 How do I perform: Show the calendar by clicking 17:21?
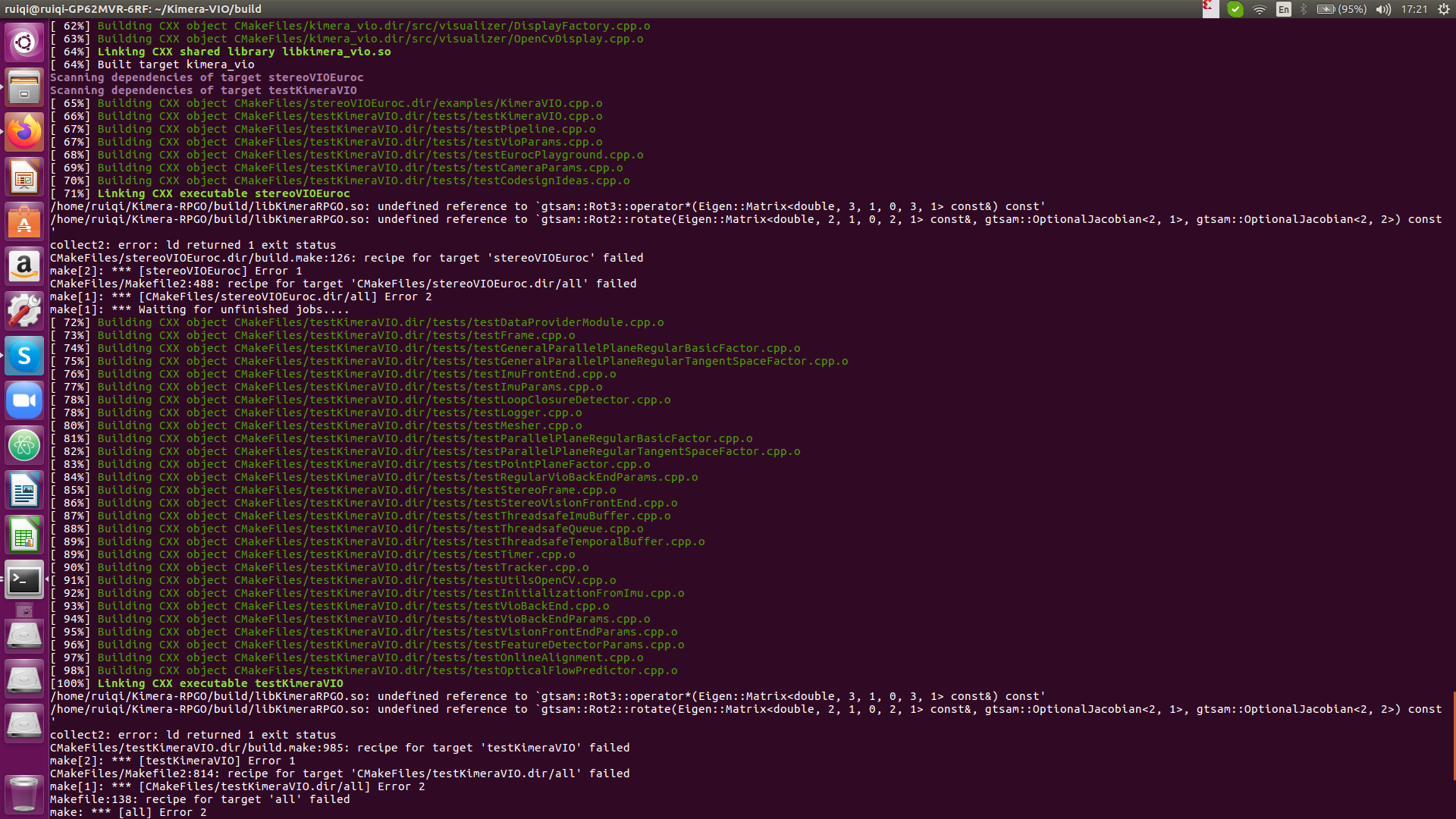pos(1416,10)
